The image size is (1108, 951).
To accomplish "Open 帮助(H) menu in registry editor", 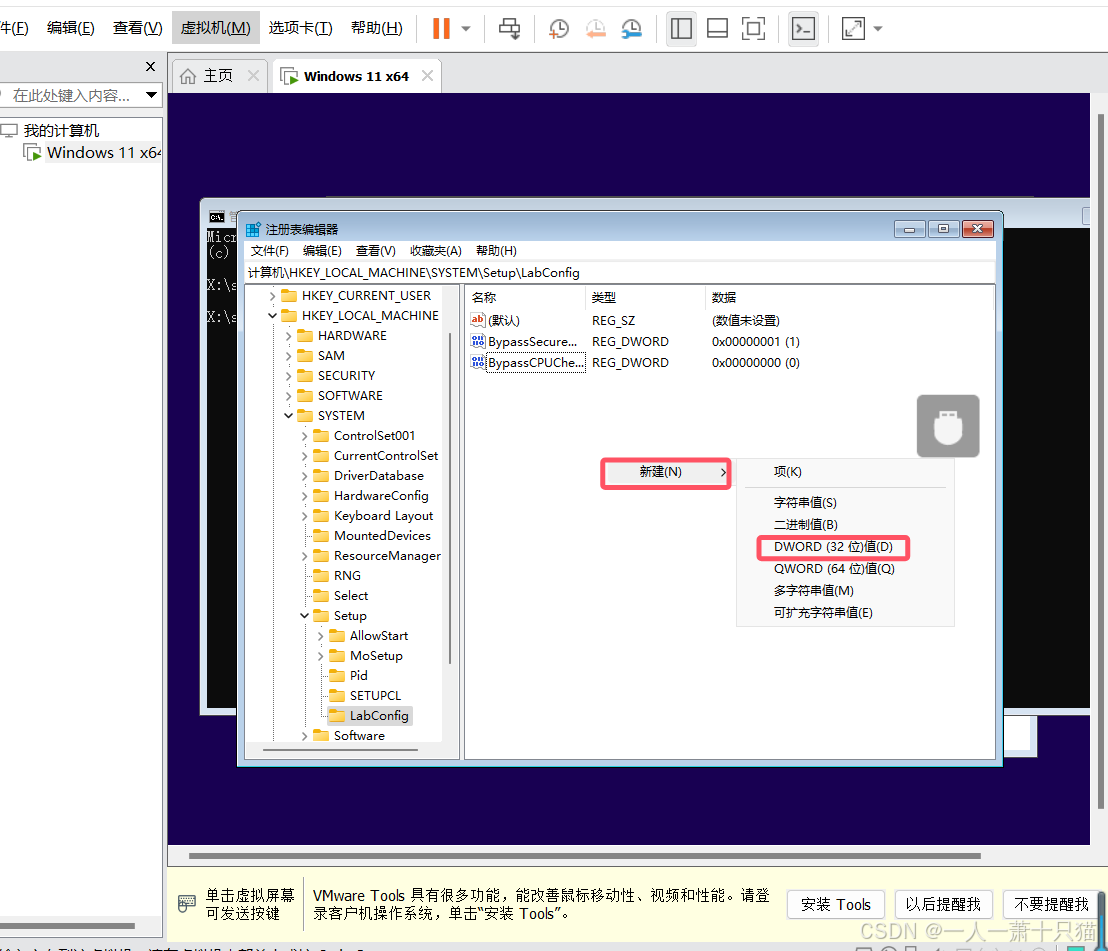I will 496,251.
